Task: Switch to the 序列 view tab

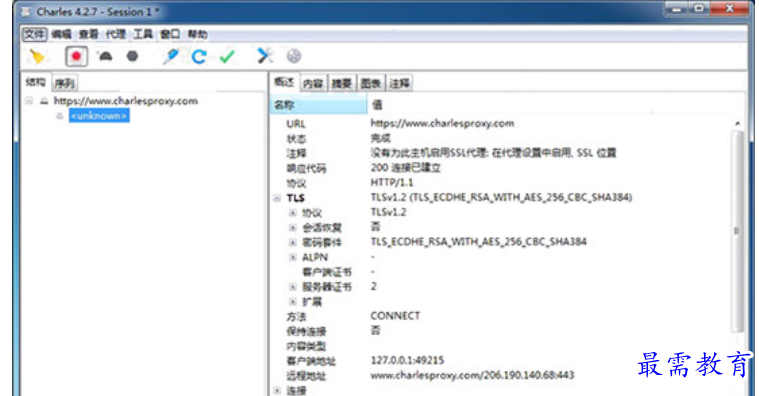Action: point(64,83)
